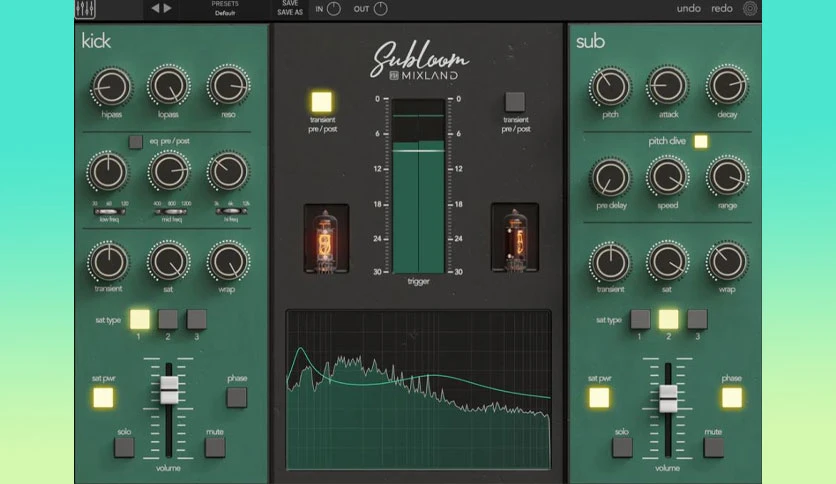Click the undo button
Image resolution: width=836 pixels, height=484 pixels.
point(688,9)
